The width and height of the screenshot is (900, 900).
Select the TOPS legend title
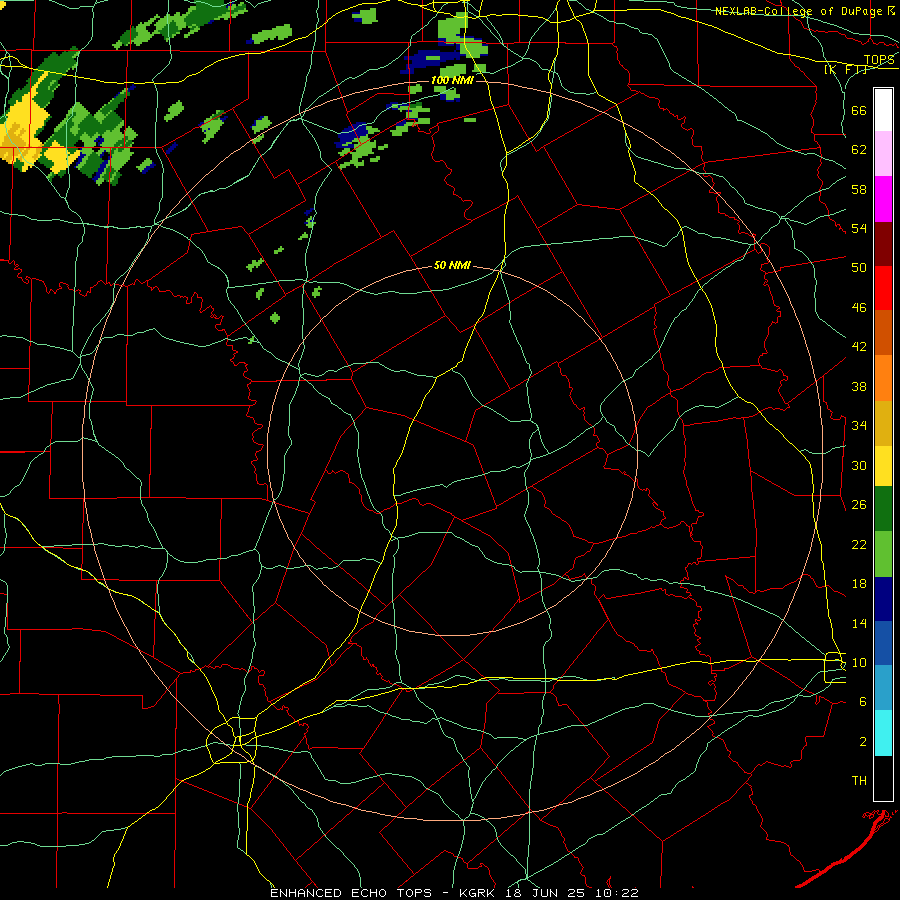pyautogui.click(x=879, y=60)
